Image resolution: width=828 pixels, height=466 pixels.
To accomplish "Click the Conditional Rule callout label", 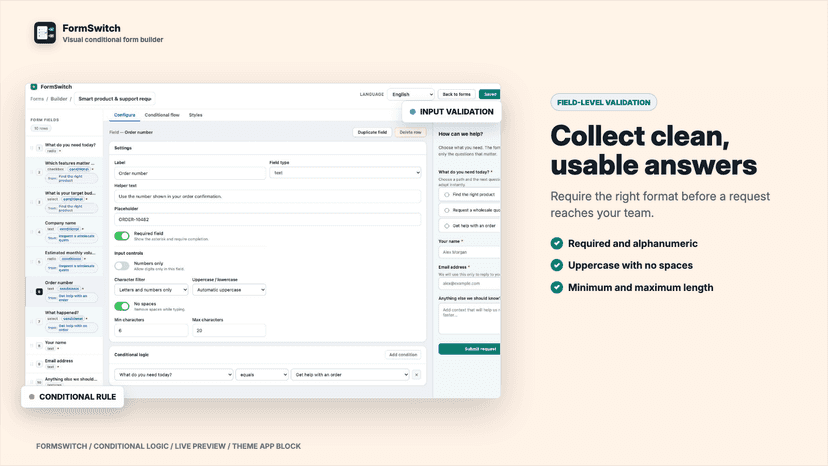I will (72, 397).
